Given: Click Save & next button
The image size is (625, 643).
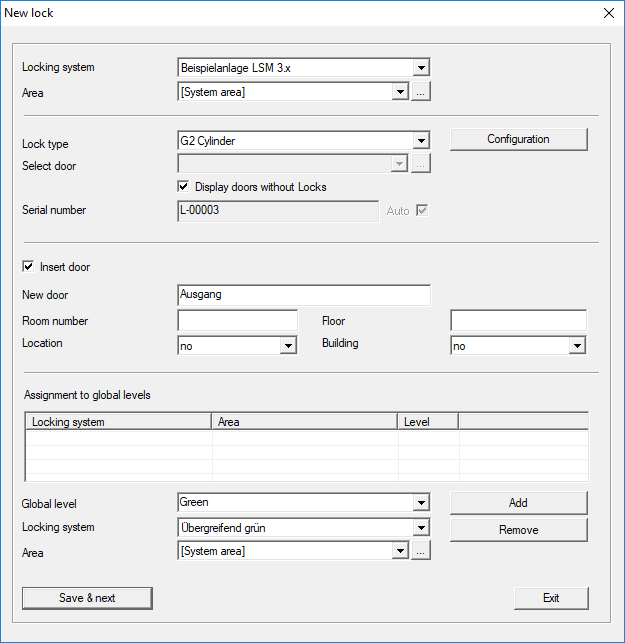Looking at the screenshot, I should click(x=87, y=598).
